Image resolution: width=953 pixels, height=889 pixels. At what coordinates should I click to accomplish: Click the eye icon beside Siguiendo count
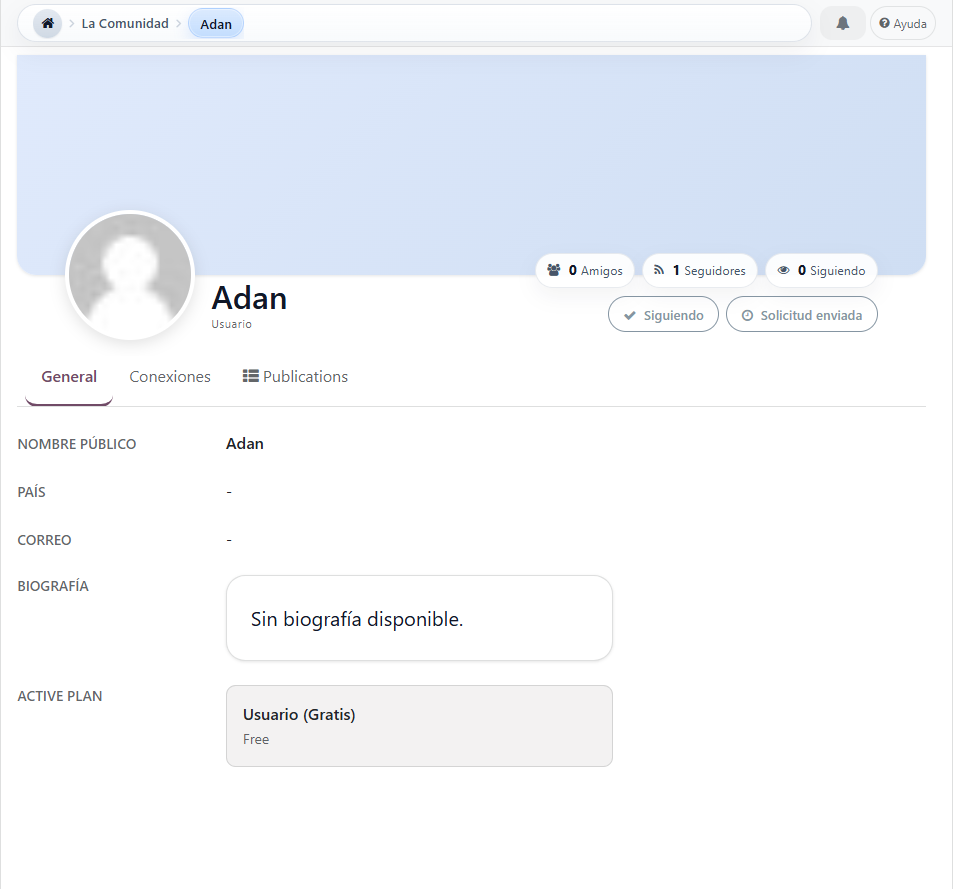783,270
